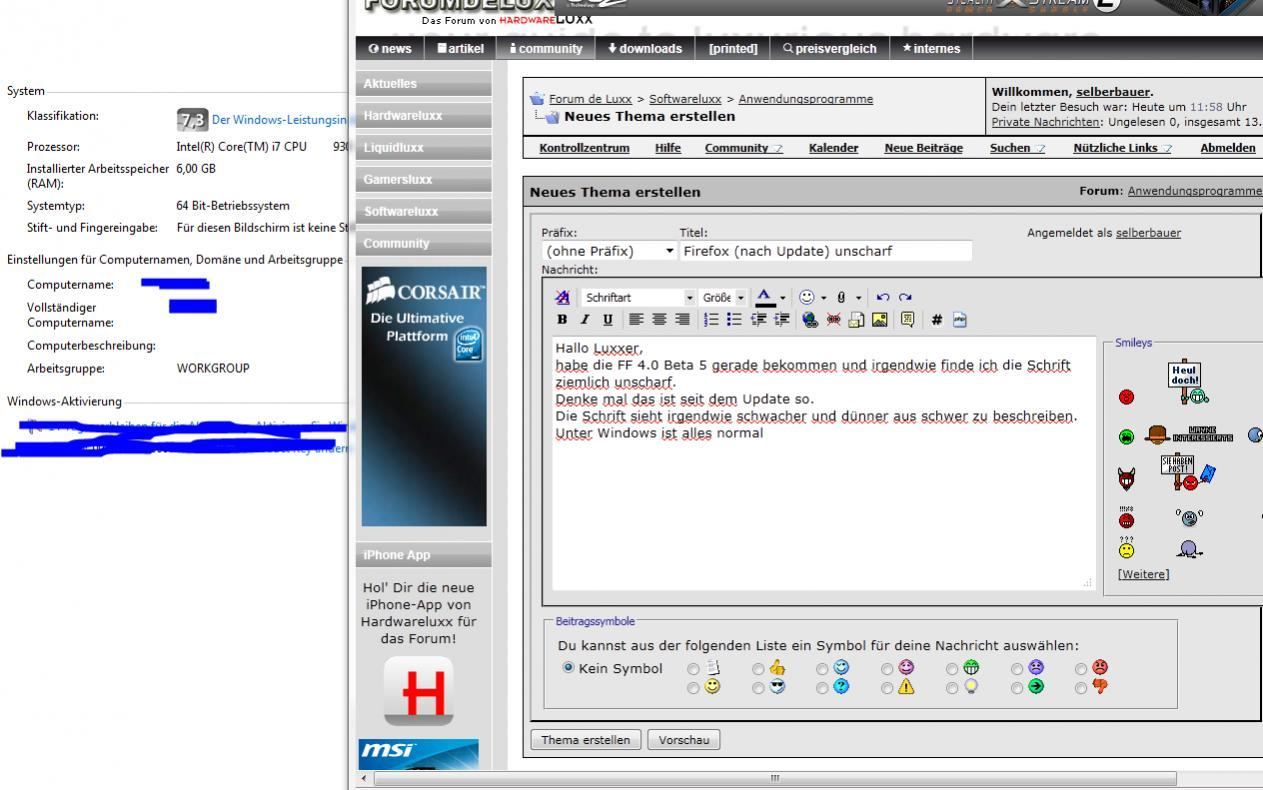Open the Präfix dropdown '(ohne Präfix)'
The height and width of the screenshot is (790, 1263).
tap(608, 251)
